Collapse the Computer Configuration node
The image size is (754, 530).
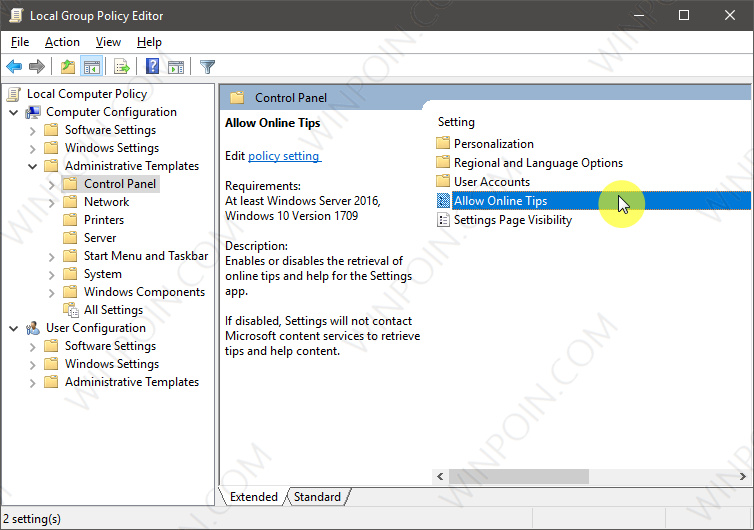click(14, 113)
